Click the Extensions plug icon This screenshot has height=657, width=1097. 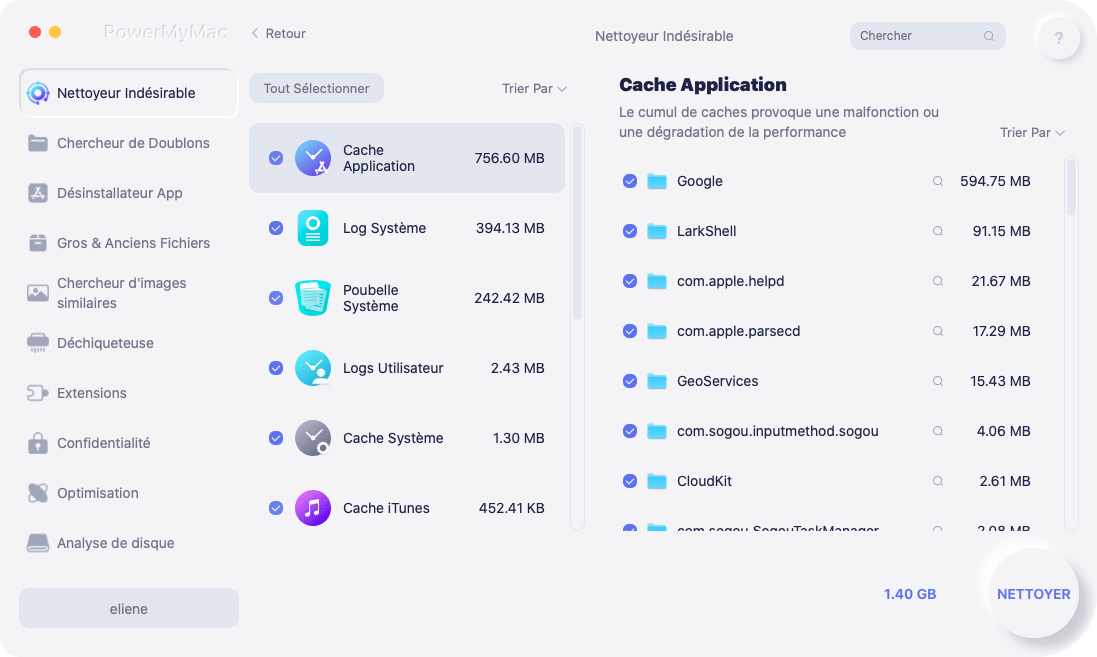[x=38, y=393]
